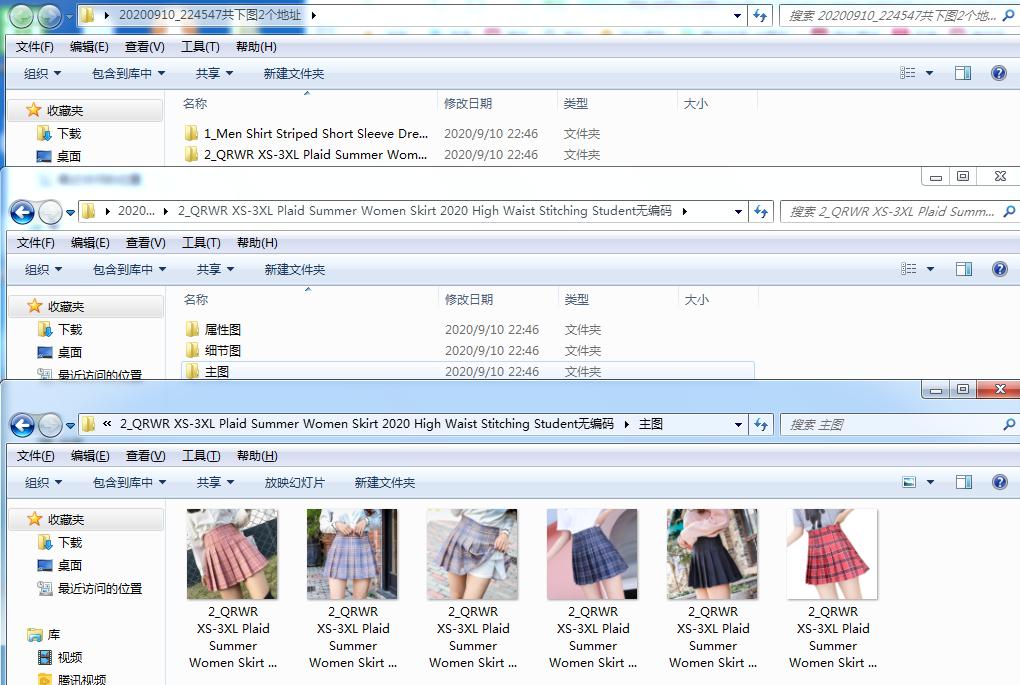Viewport: 1020px width, 685px height.
Task: Open the address bar history dropdown arrow
Action: click(x=737, y=424)
